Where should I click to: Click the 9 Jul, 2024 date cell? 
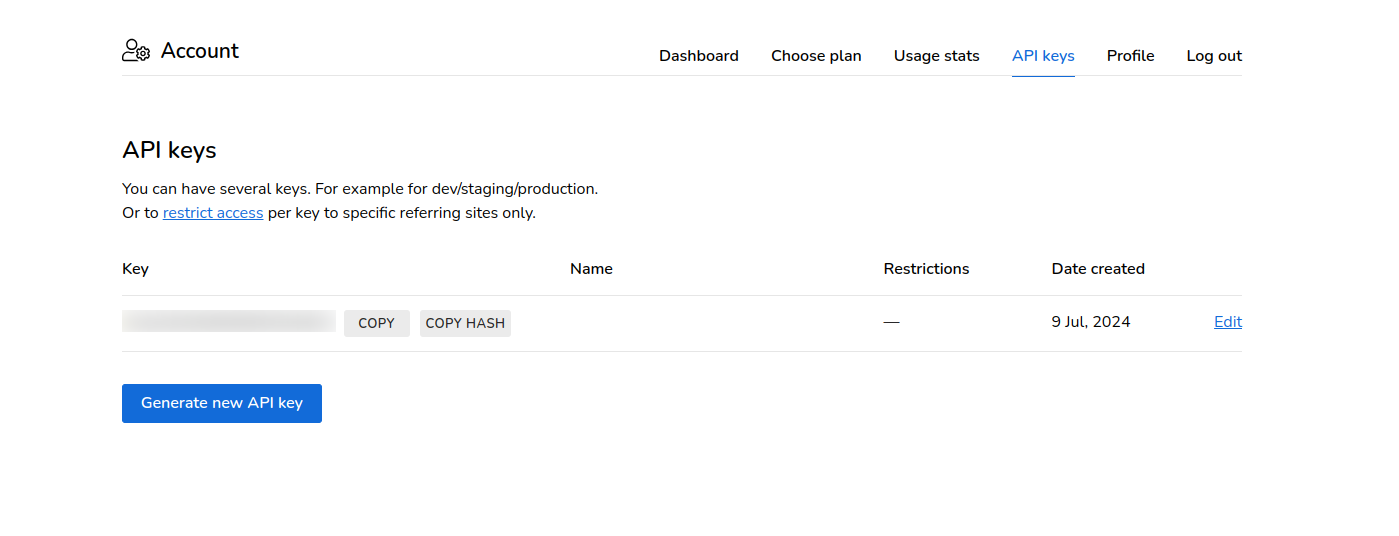pyautogui.click(x=1091, y=322)
